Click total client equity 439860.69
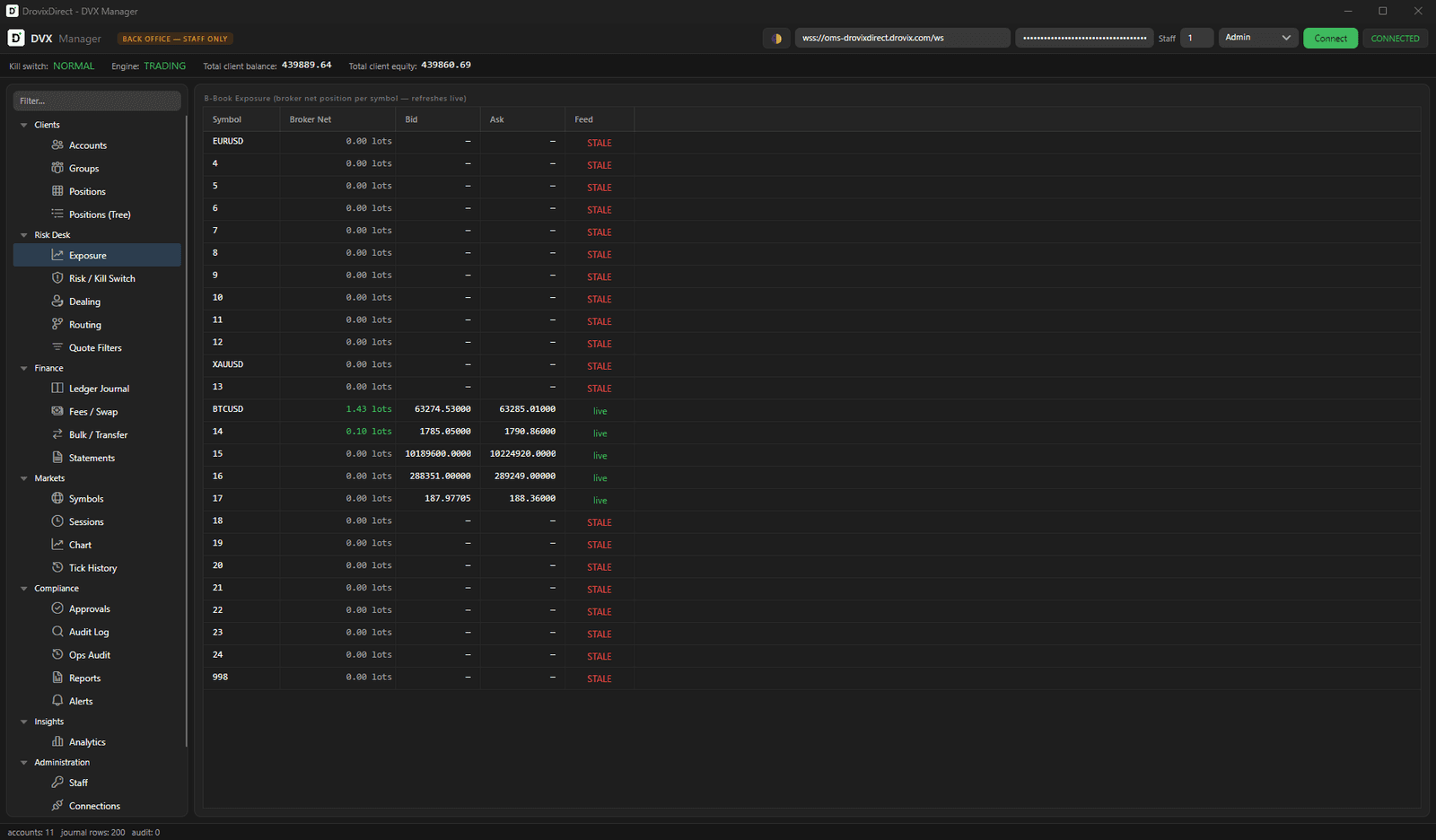 446,65
